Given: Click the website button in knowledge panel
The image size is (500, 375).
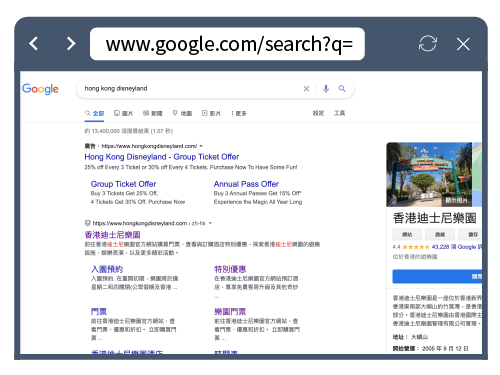Looking at the screenshot, I should point(407,235).
